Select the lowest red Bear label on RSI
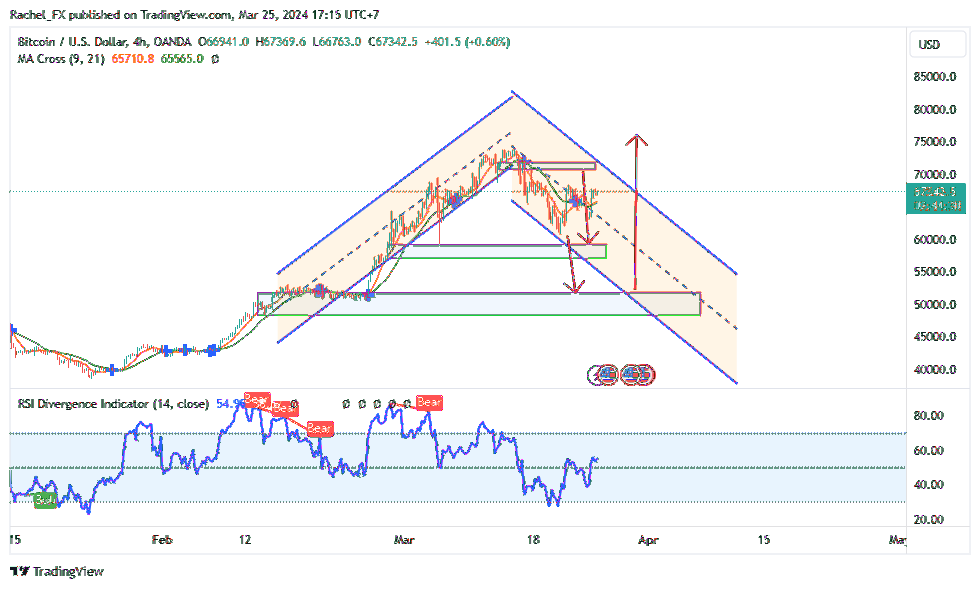 pos(319,429)
